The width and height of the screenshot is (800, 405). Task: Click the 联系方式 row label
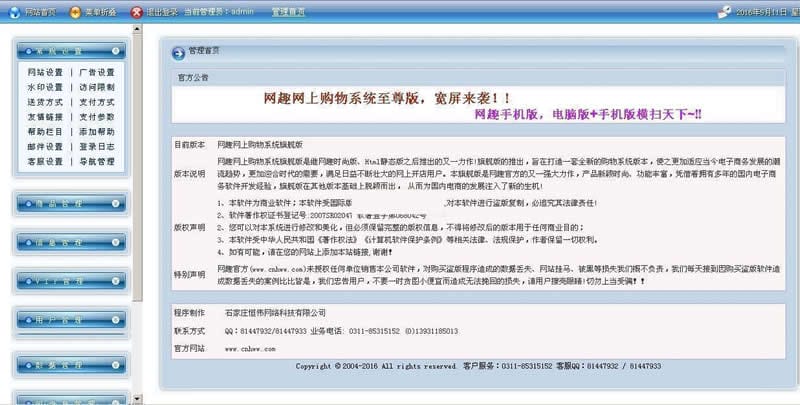click(189, 331)
